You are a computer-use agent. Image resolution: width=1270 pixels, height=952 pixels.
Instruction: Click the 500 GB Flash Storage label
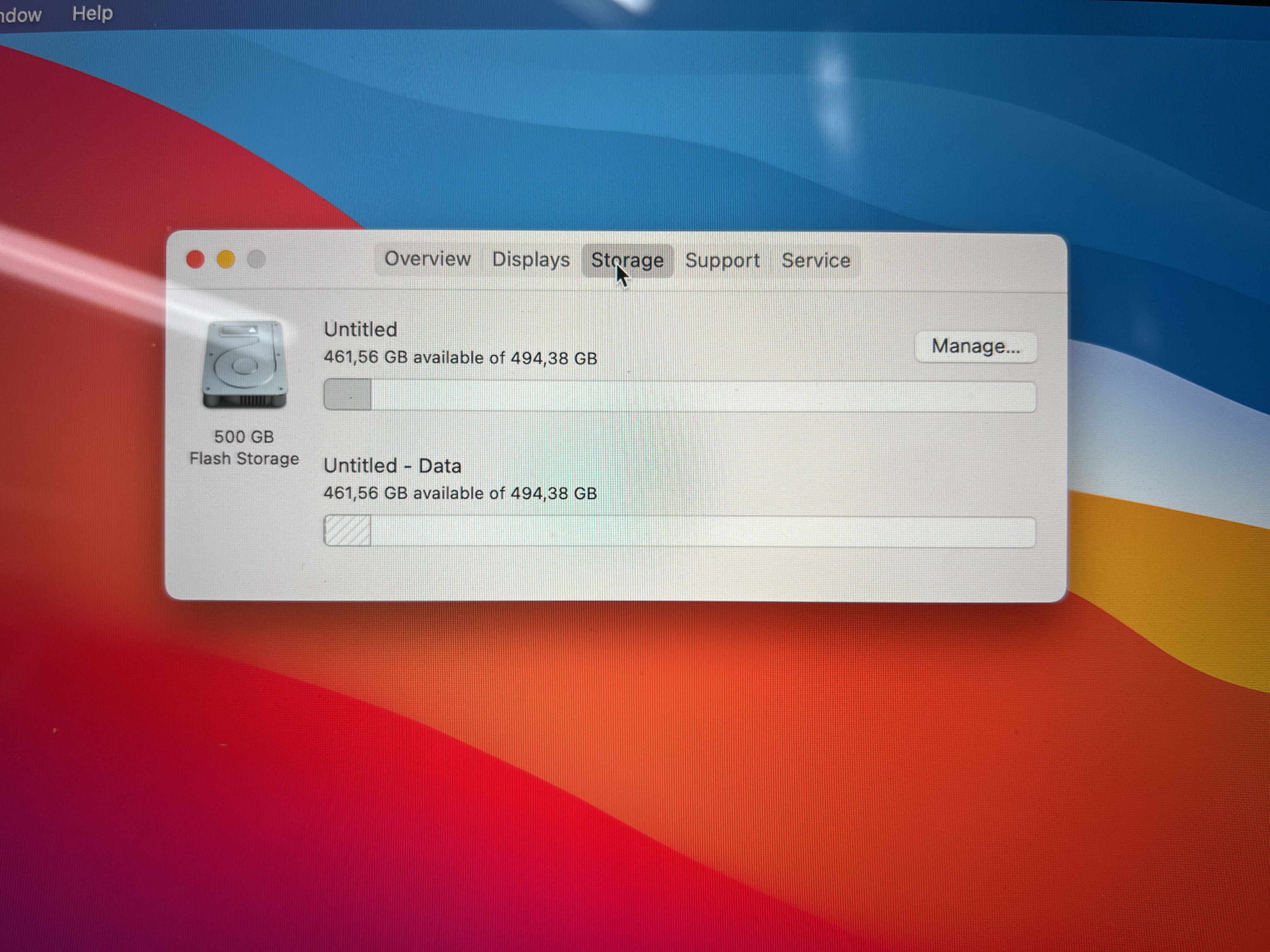coord(244,448)
